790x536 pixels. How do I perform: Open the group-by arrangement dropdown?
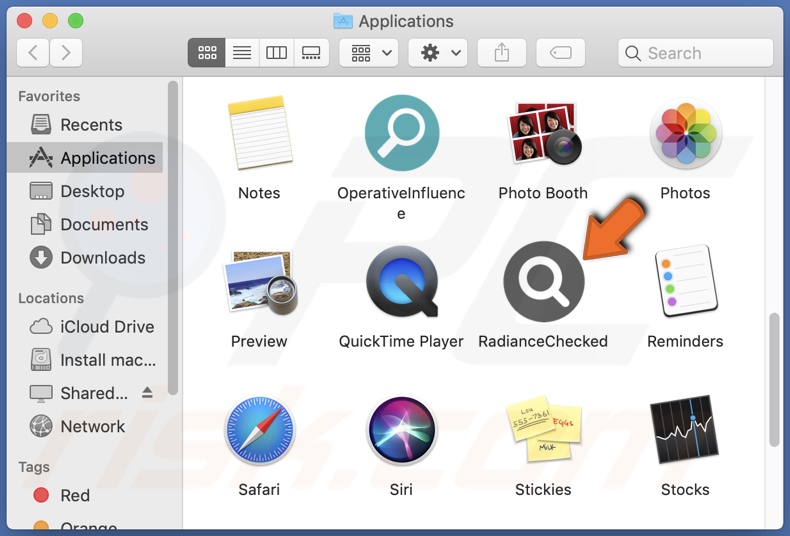(x=369, y=53)
